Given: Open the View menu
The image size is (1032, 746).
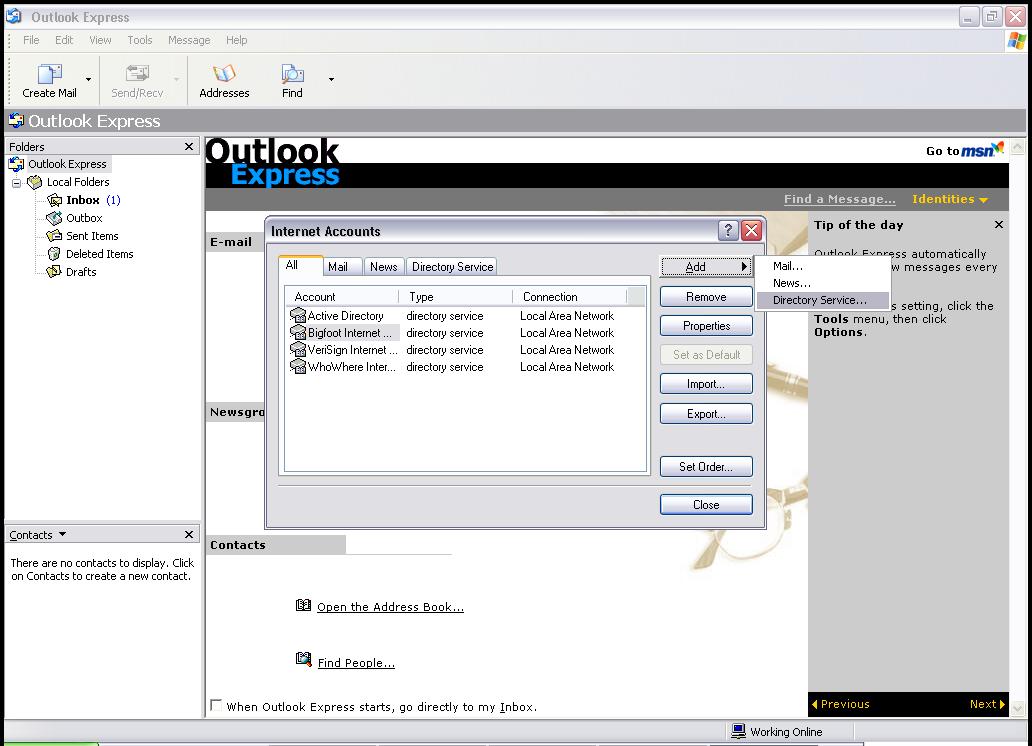Looking at the screenshot, I should pos(100,40).
